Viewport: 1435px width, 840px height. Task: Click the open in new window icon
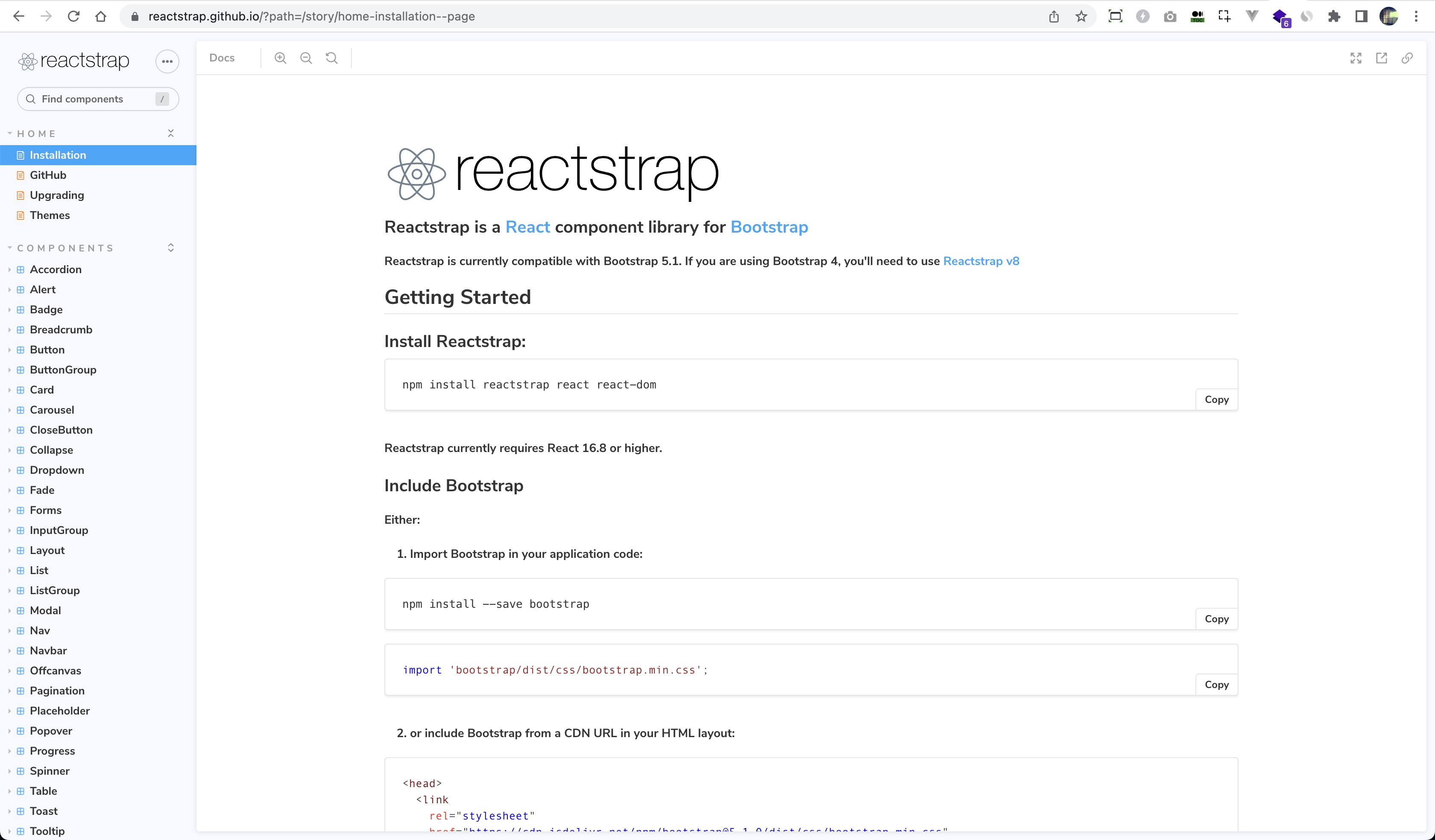pos(1382,58)
